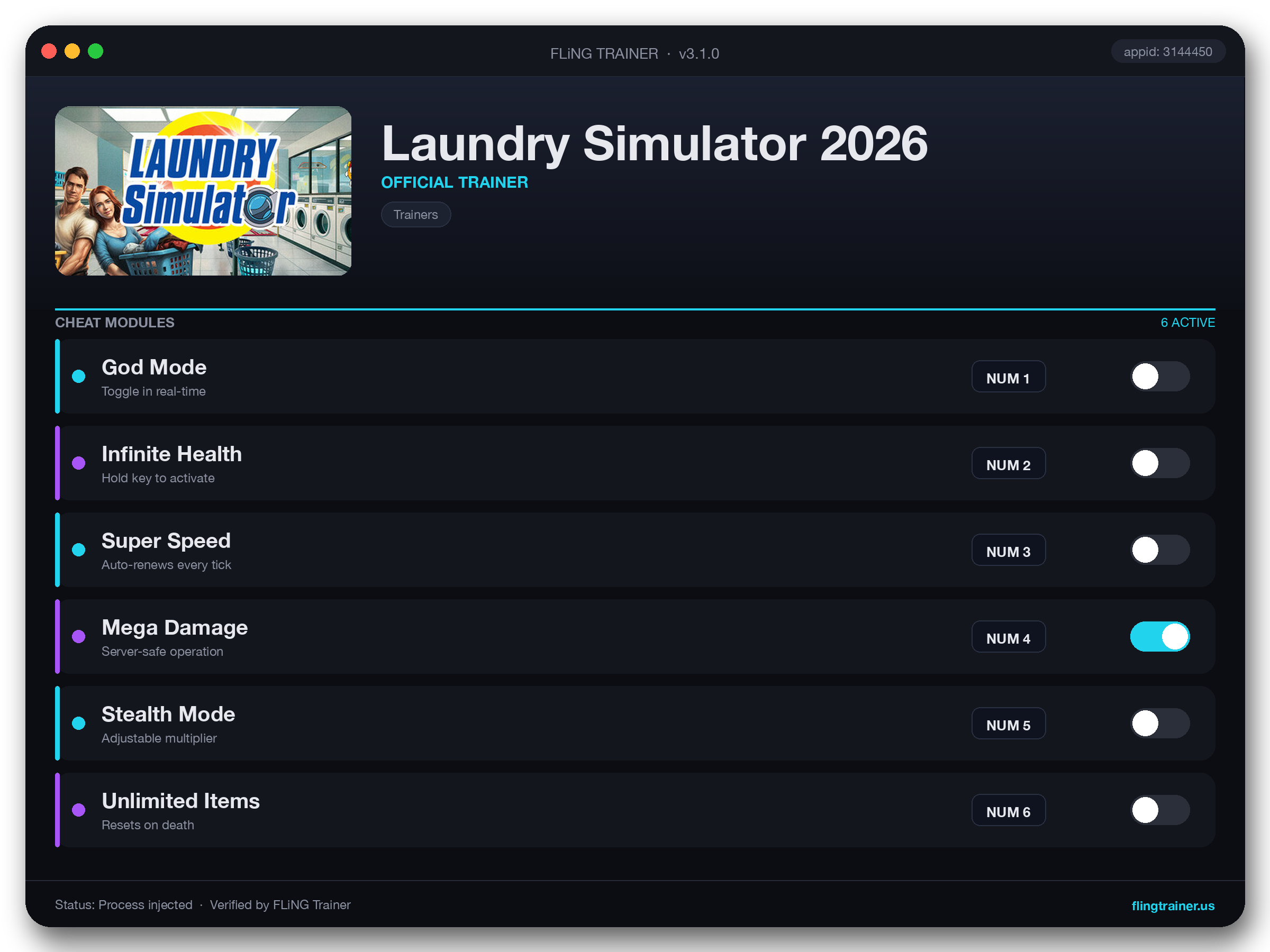Minimize the window using the yellow button

pyautogui.click(x=72, y=52)
